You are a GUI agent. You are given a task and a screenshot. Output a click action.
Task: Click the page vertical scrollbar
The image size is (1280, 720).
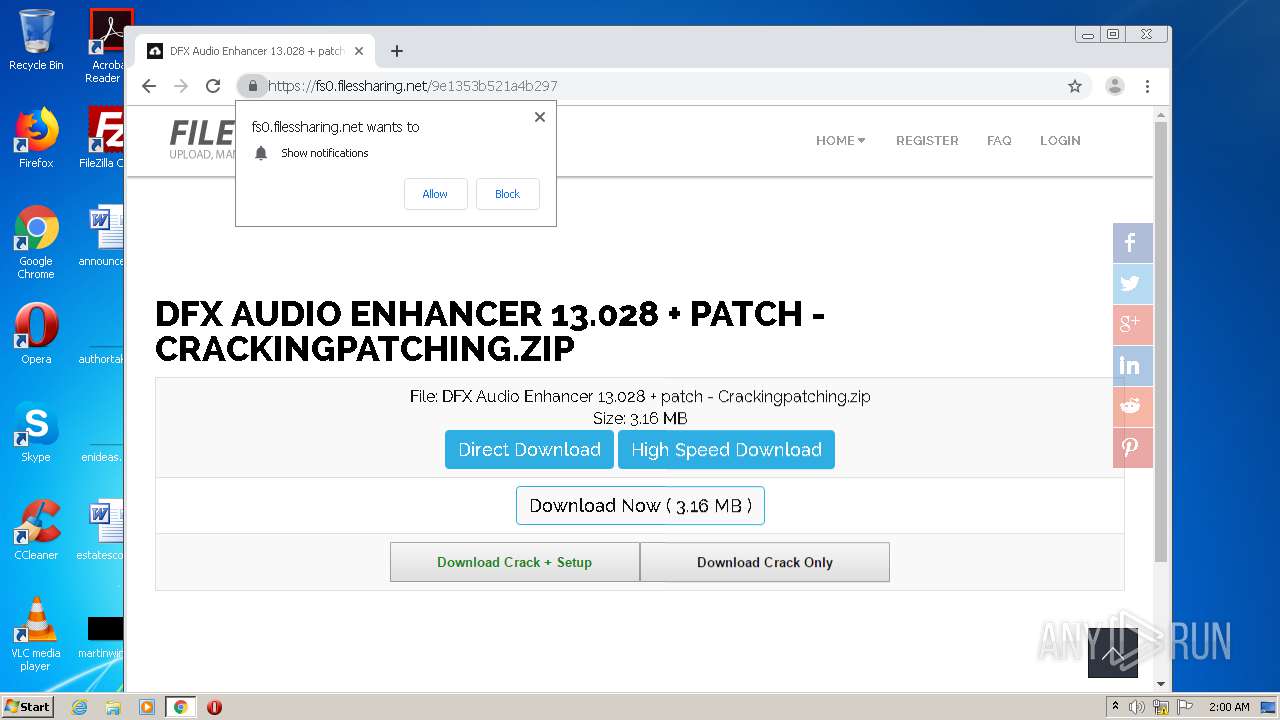(x=1161, y=340)
